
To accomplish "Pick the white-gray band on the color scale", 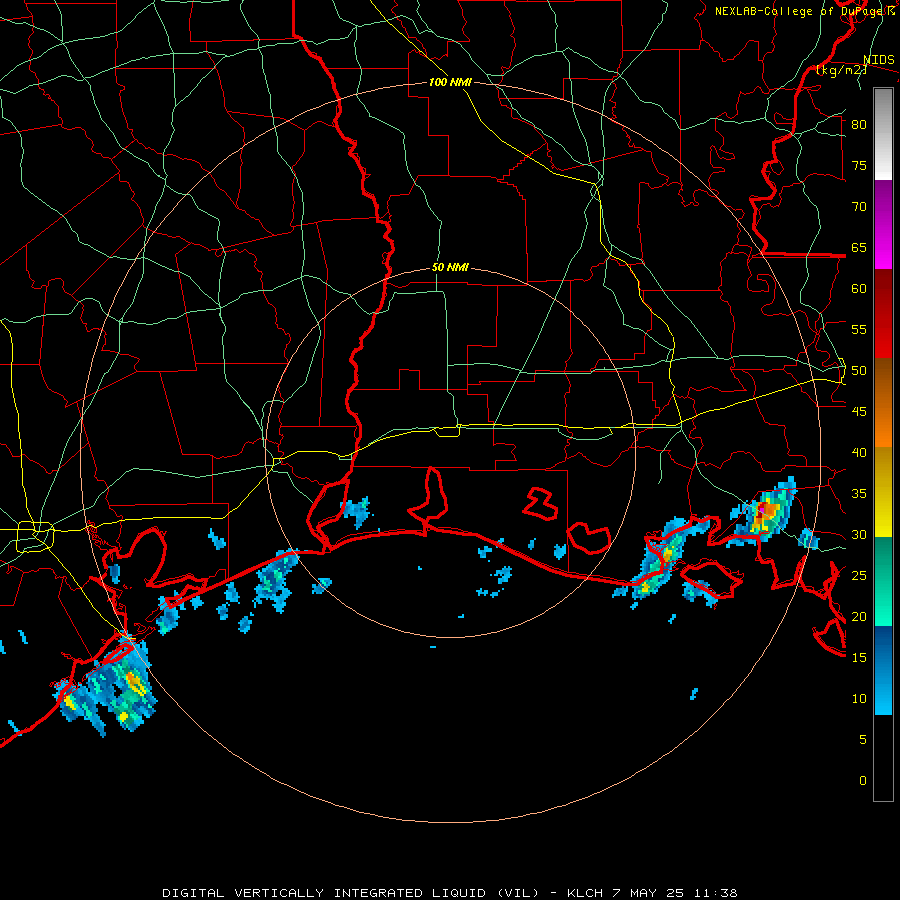I will tap(883, 134).
